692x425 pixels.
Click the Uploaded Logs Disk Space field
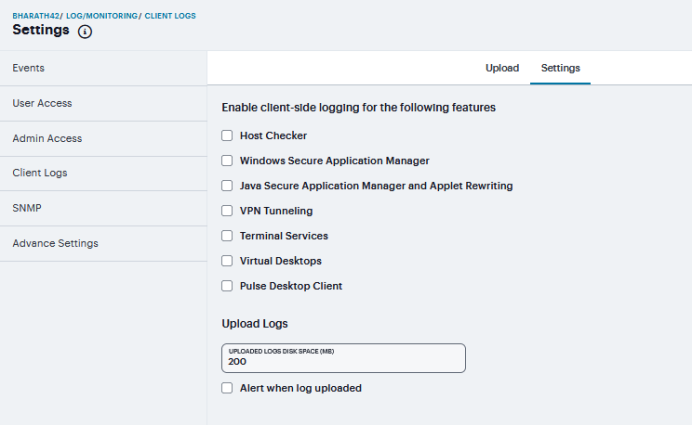(x=343, y=358)
